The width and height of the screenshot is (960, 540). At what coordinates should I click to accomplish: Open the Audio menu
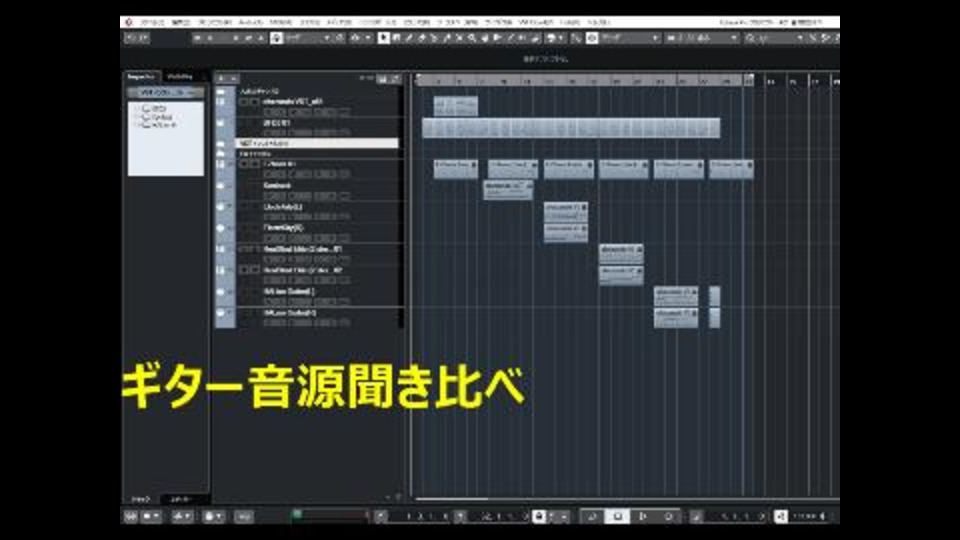[250, 22]
